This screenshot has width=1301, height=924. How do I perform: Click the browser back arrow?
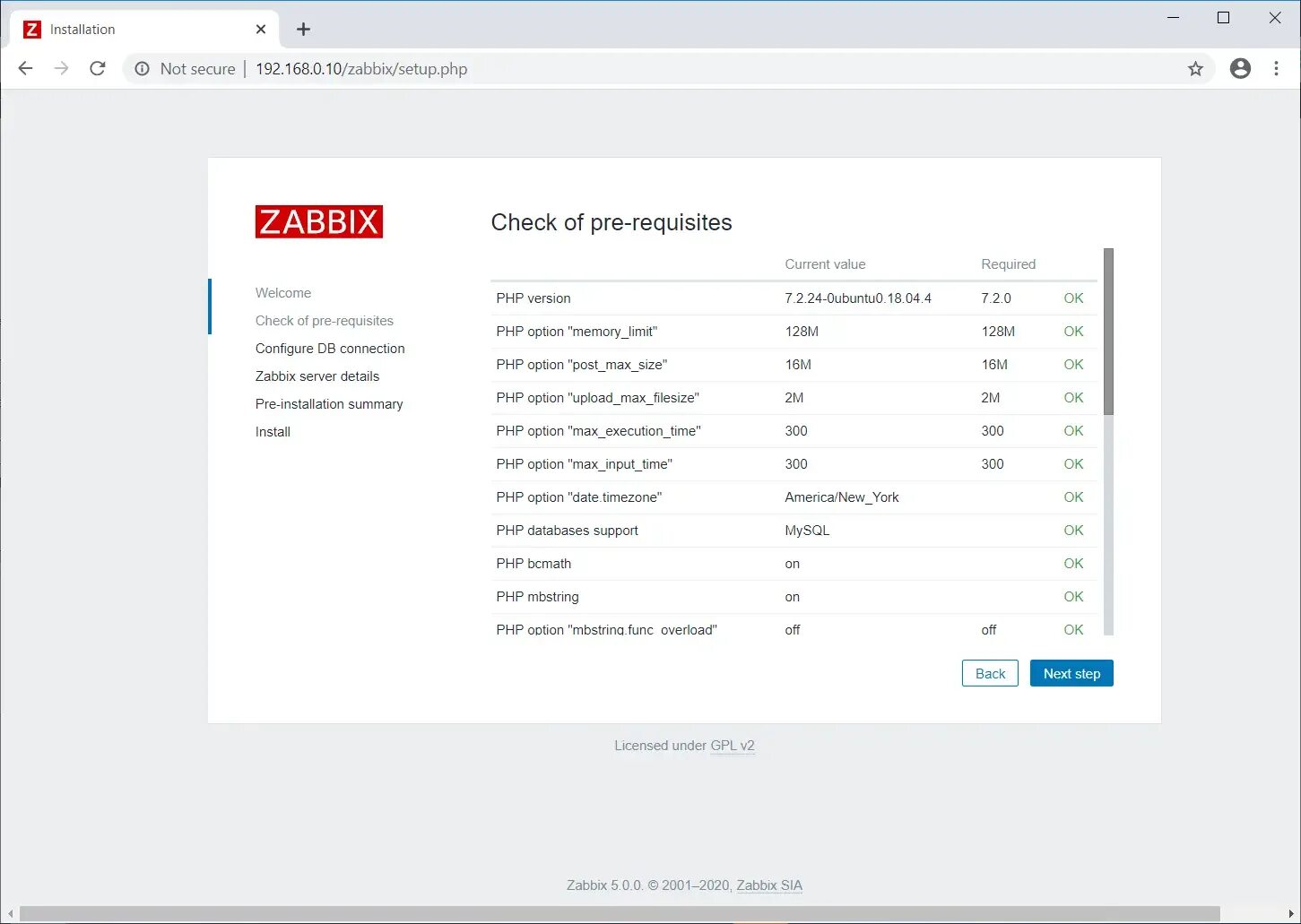25,68
